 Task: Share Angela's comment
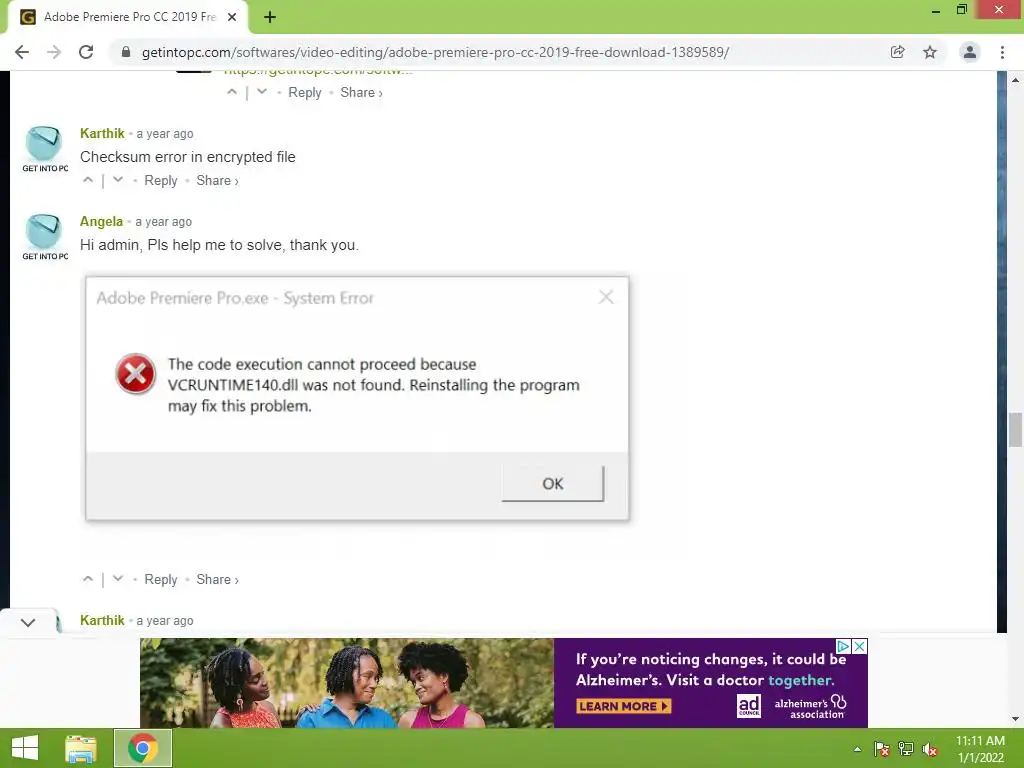217,579
